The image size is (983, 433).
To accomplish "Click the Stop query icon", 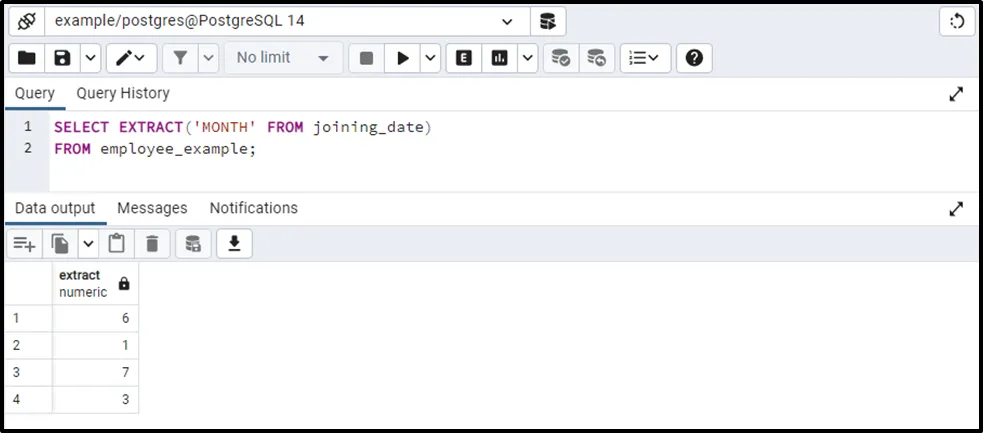I will pos(366,58).
